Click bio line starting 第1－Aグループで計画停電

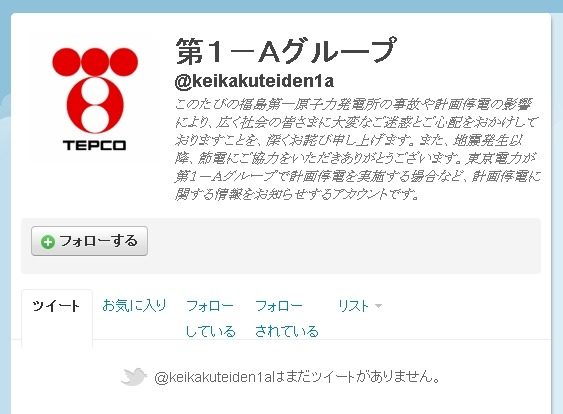click(358, 176)
